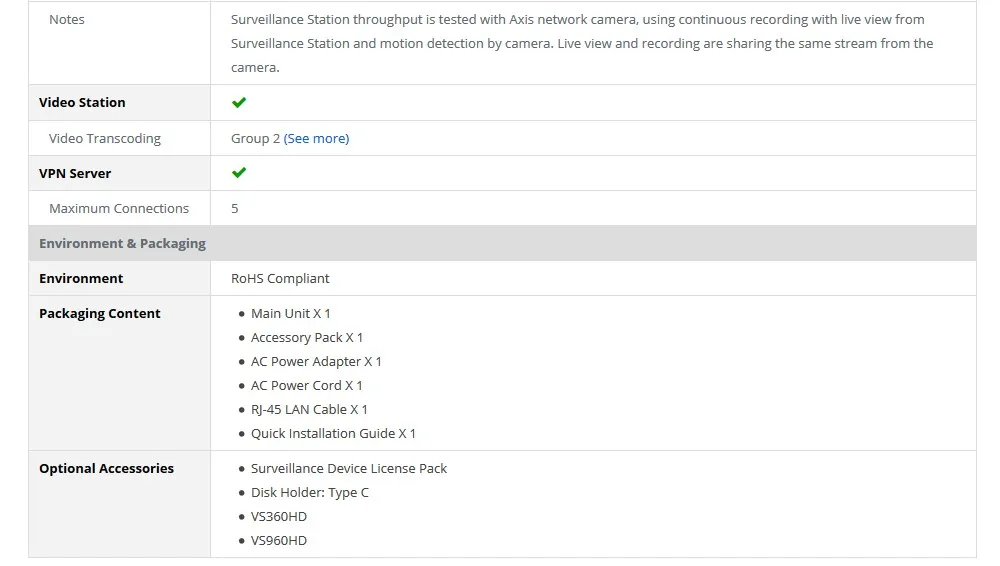Click the Main Unit X 1 list item
1000x566 pixels.
(x=290, y=314)
